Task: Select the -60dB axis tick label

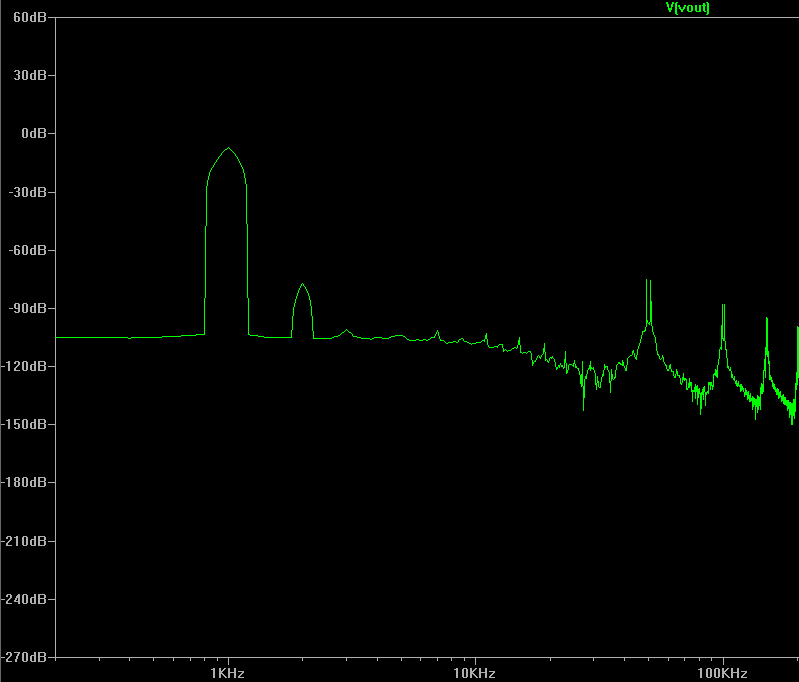Action: [28, 250]
